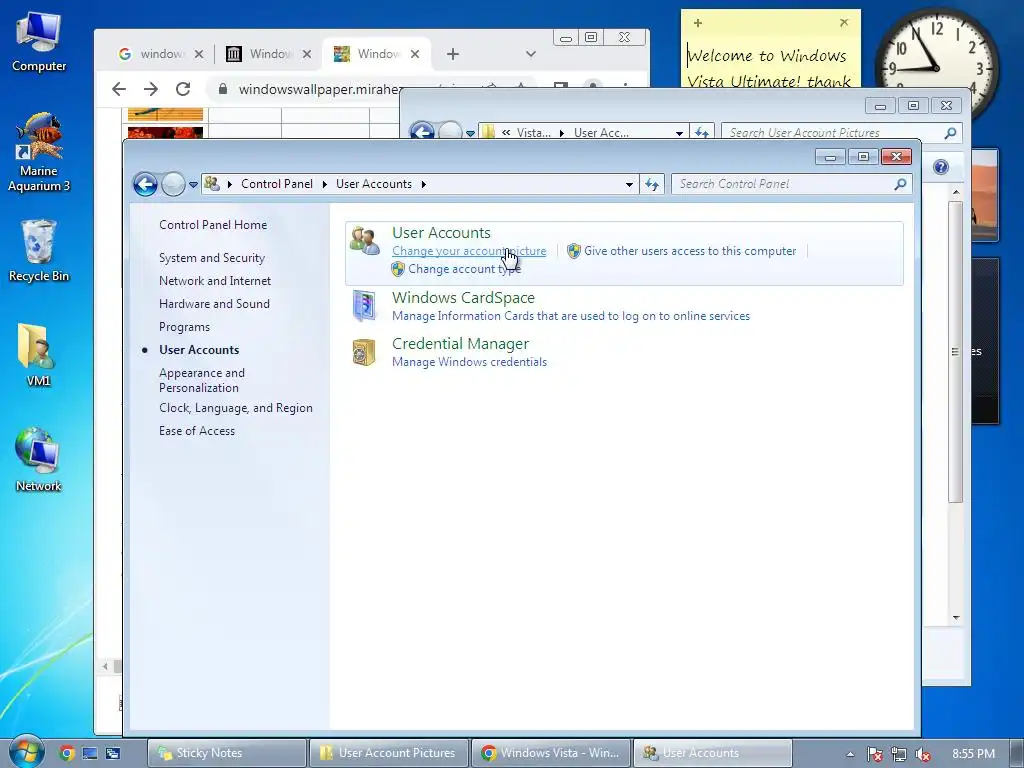Viewport: 1024px width, 768px height.
Task: Add a new sticky note with plus
Action: [697, 23]
